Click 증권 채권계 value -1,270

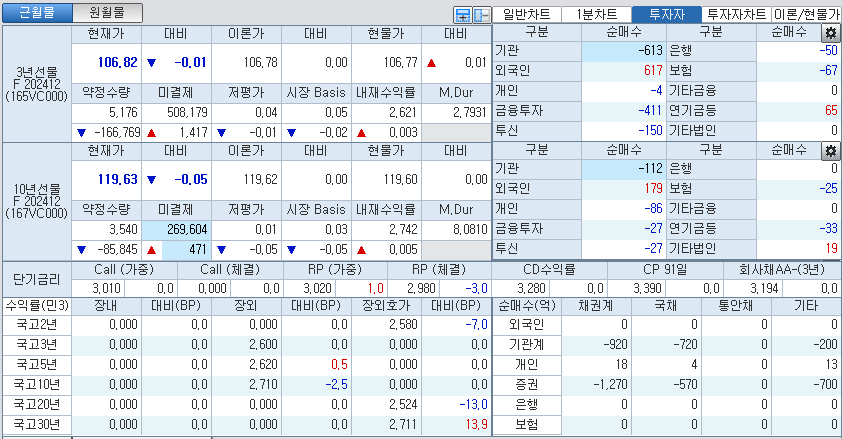[610, 384]
